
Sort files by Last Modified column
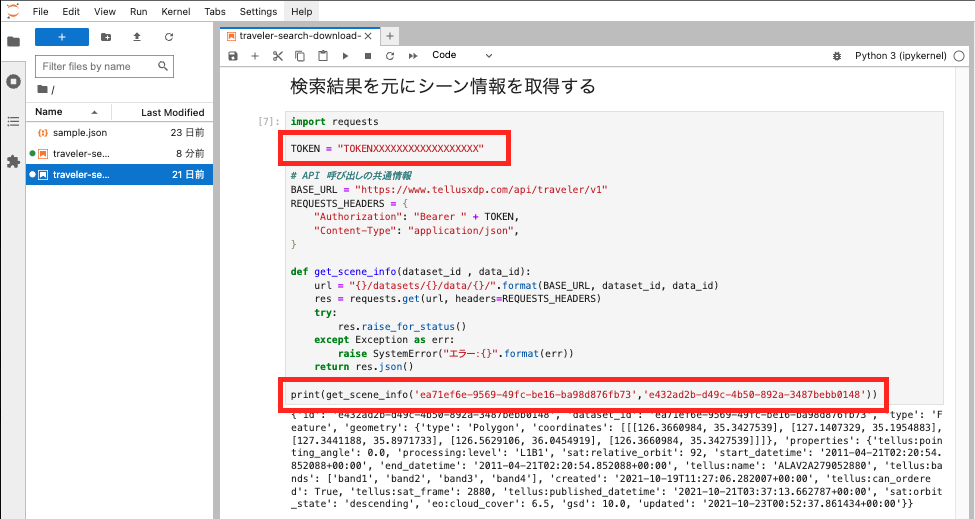(163, 113)
